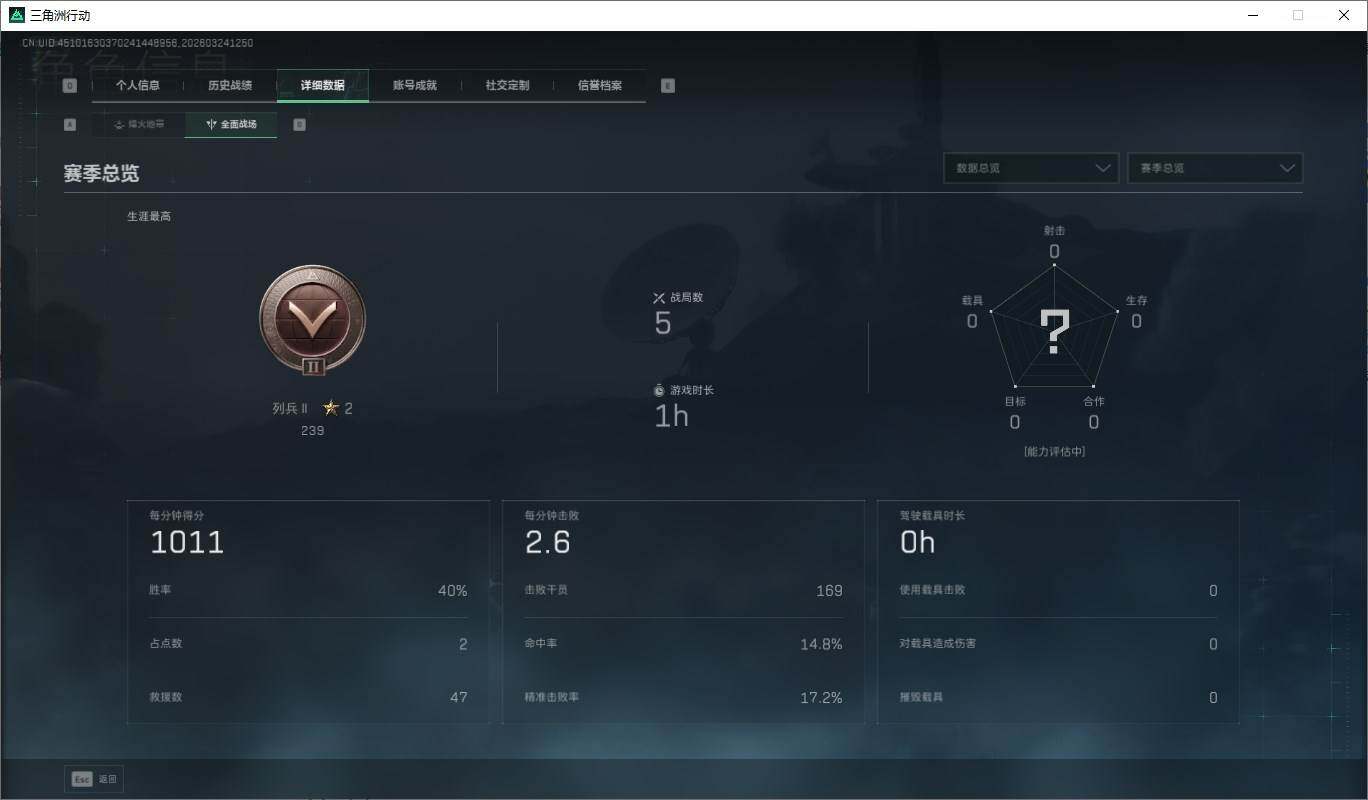The width and height of the screenshot is (1368, 800).
Task: Click the 生存 radar label
Action: [1136, 301]
